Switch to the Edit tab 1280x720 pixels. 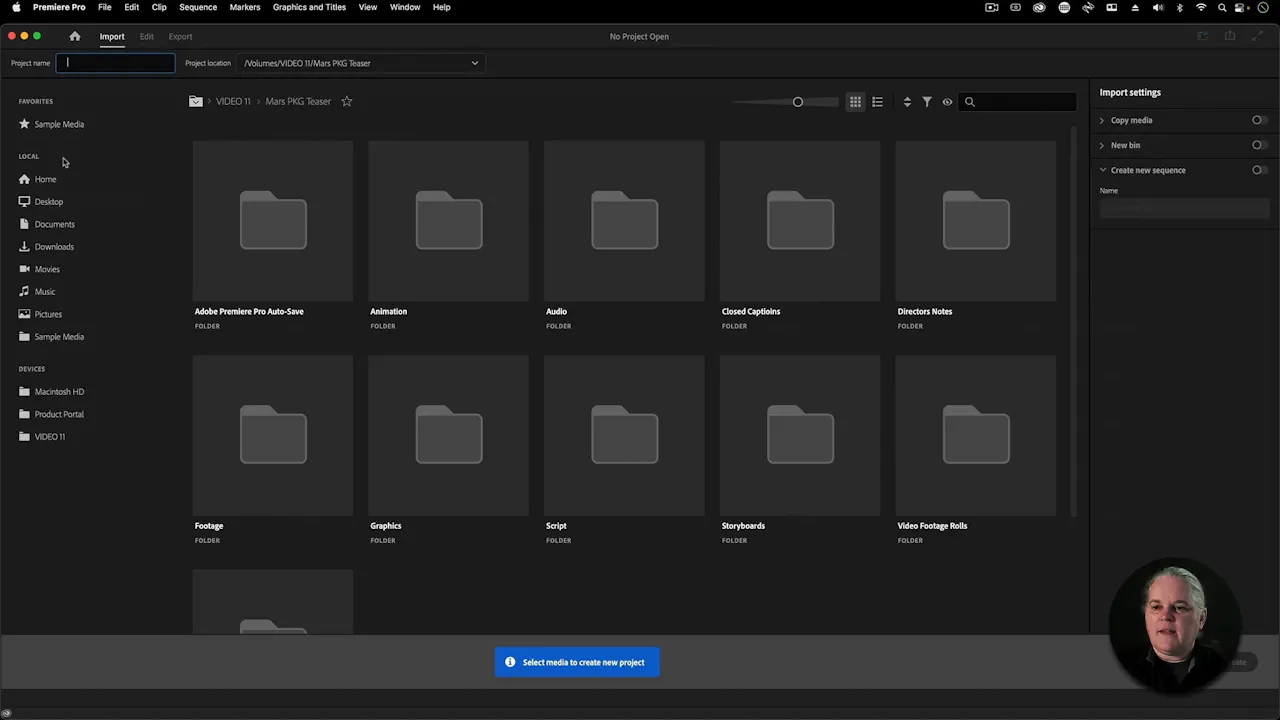pyautogui.click(x=147, y=37)
